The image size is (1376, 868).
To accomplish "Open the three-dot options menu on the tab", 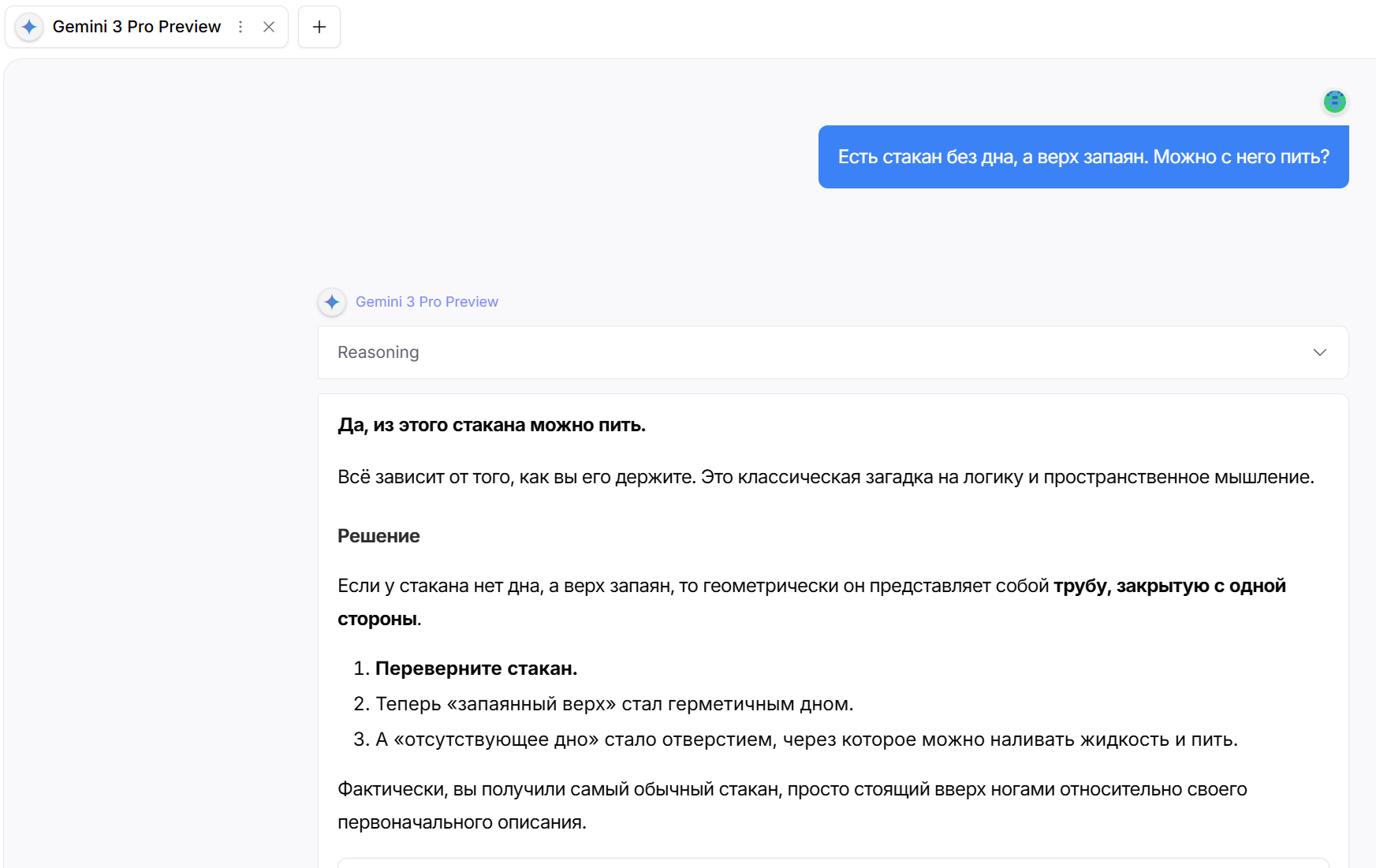I will tap(241, 27).
